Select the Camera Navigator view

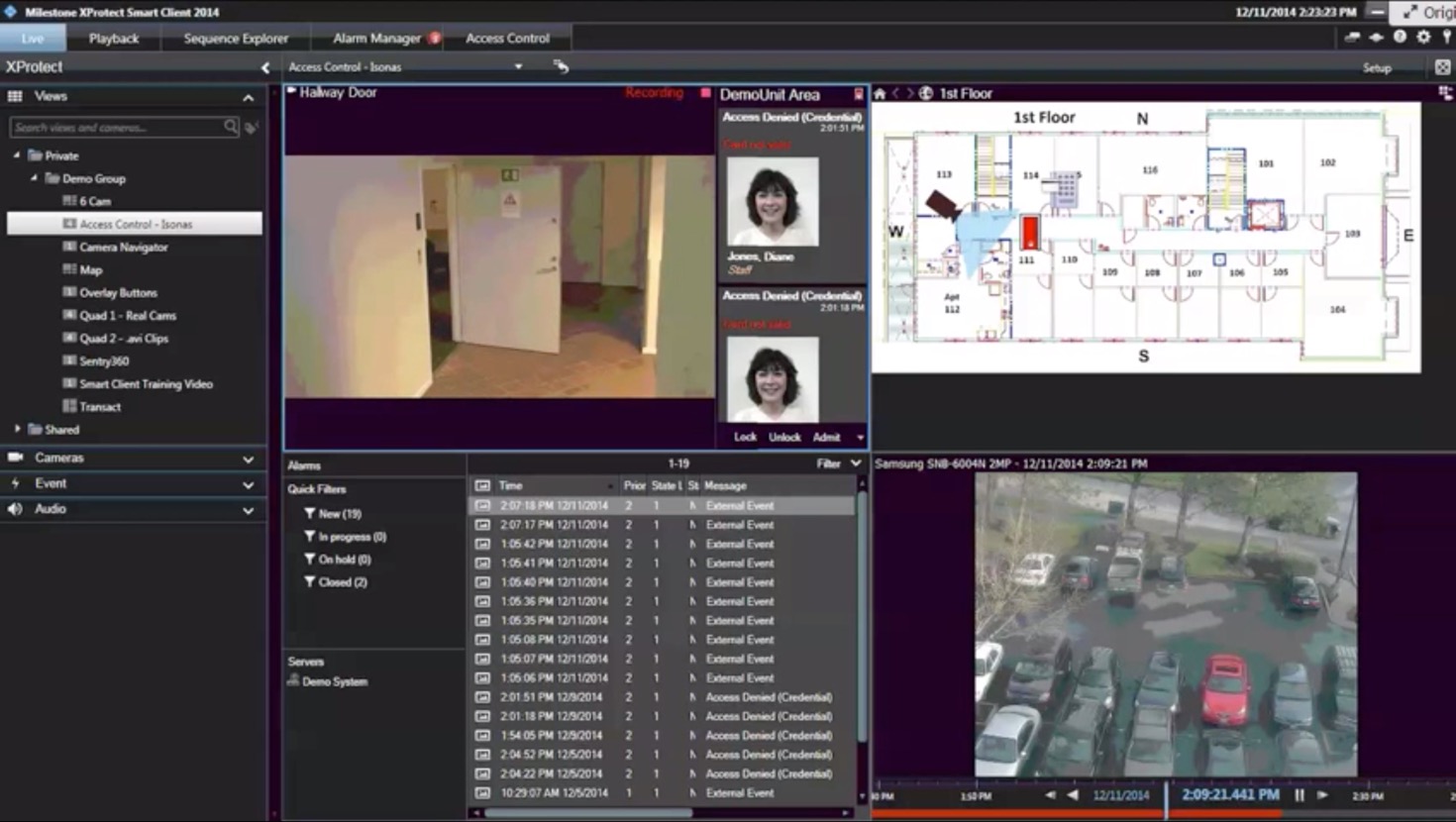click(x=123, y=247)
